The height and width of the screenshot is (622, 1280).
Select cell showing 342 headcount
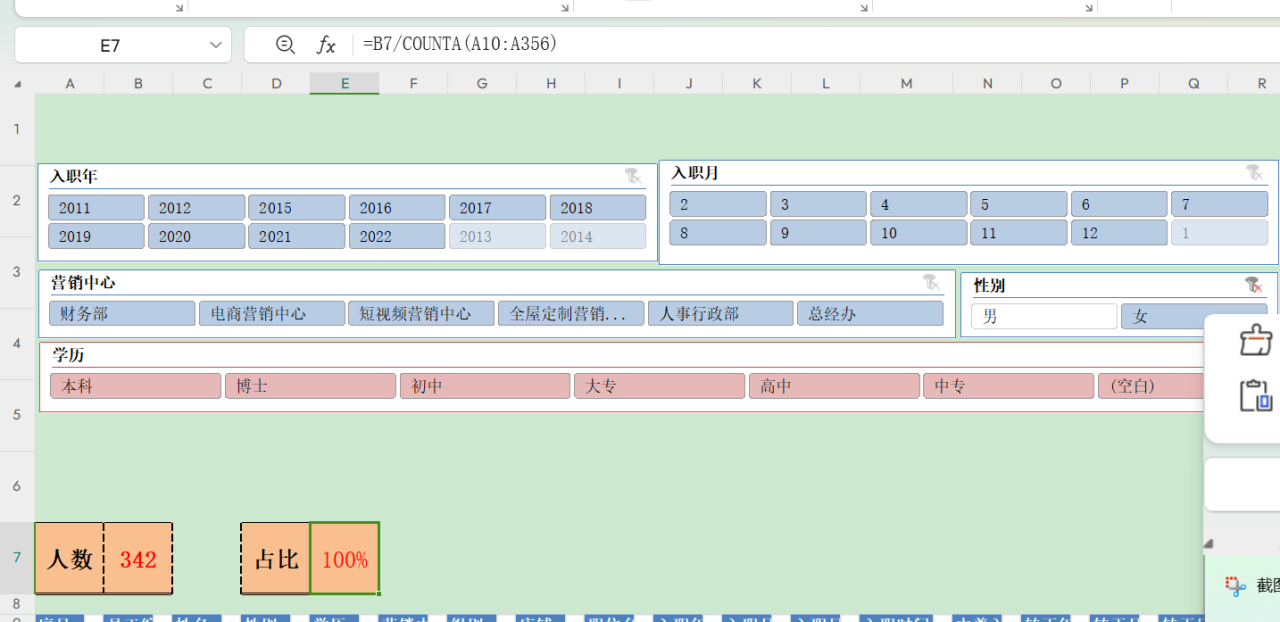[x=138, y=559]
